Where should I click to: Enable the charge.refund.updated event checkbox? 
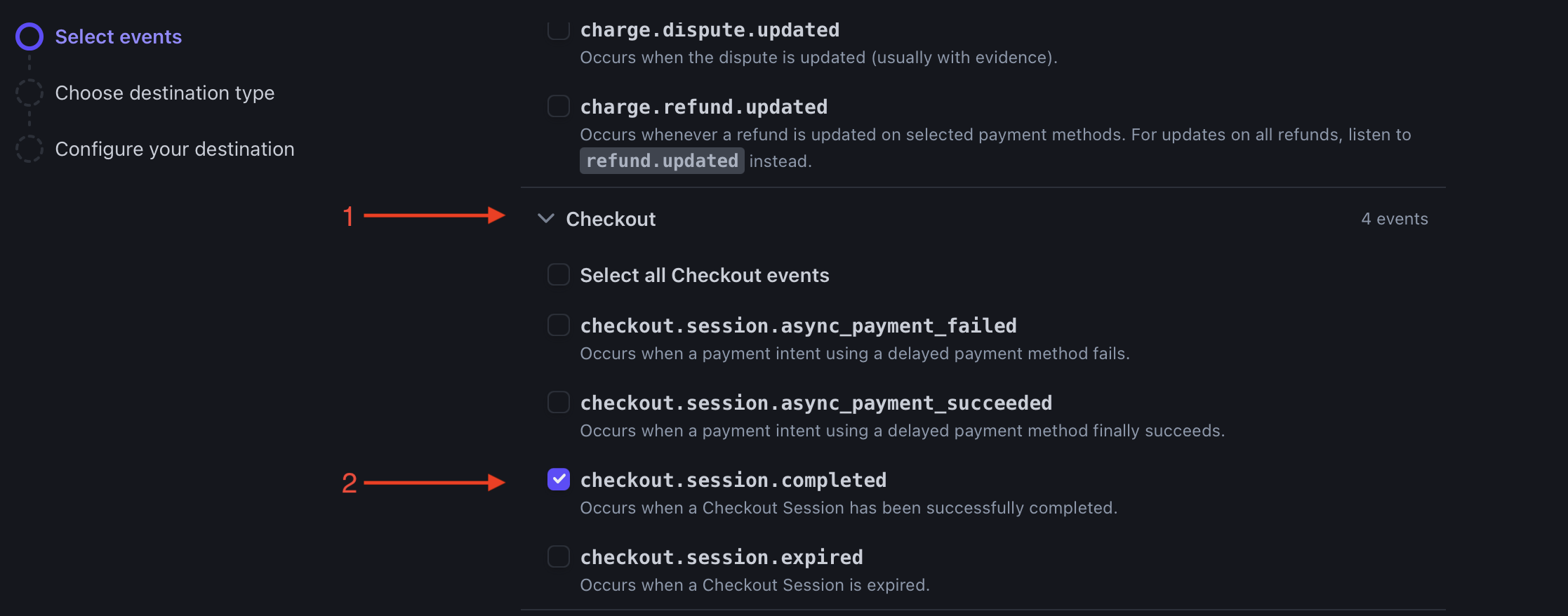click(x=559, y=107)
